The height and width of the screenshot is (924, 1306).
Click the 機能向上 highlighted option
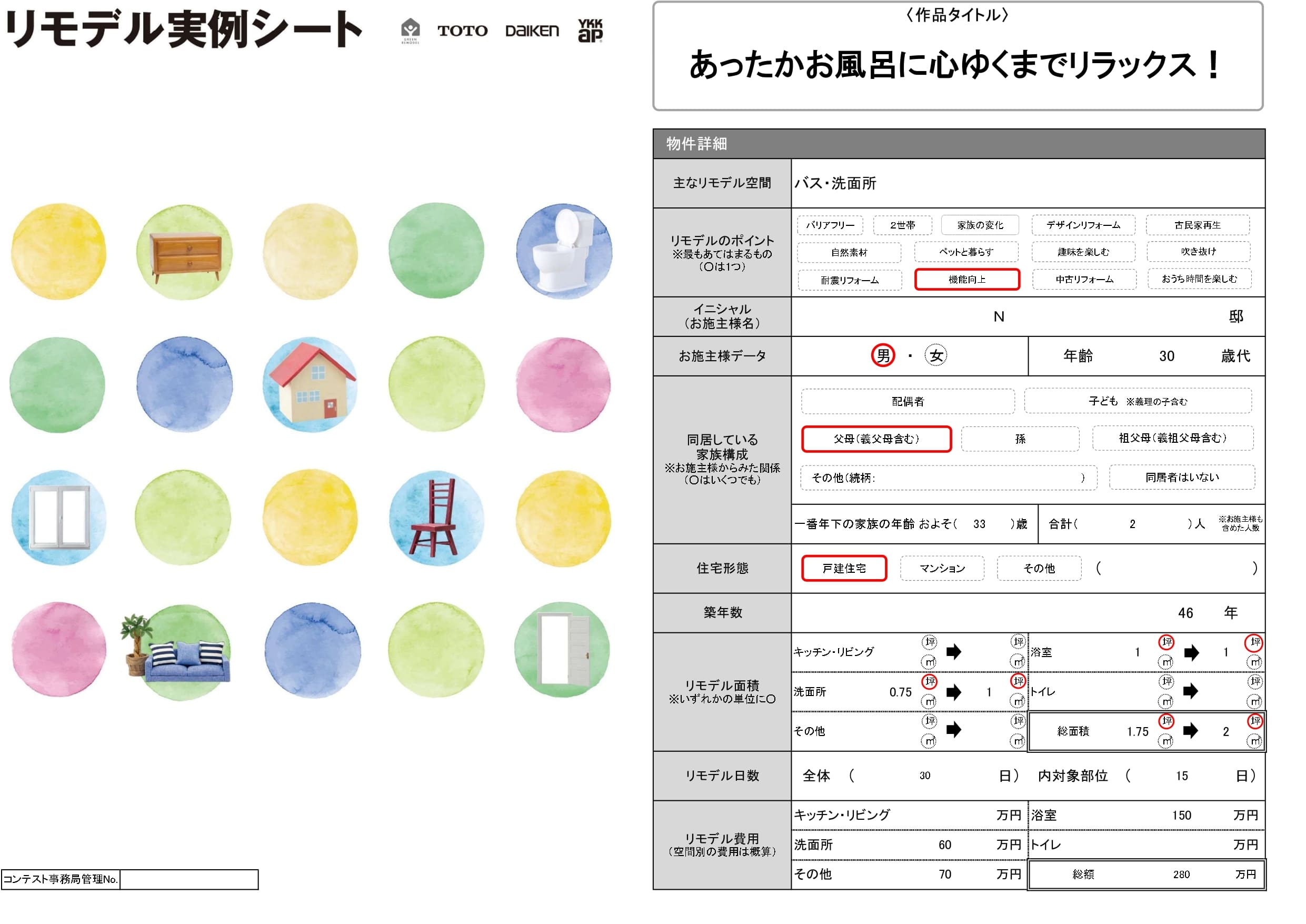pos(967,280)
